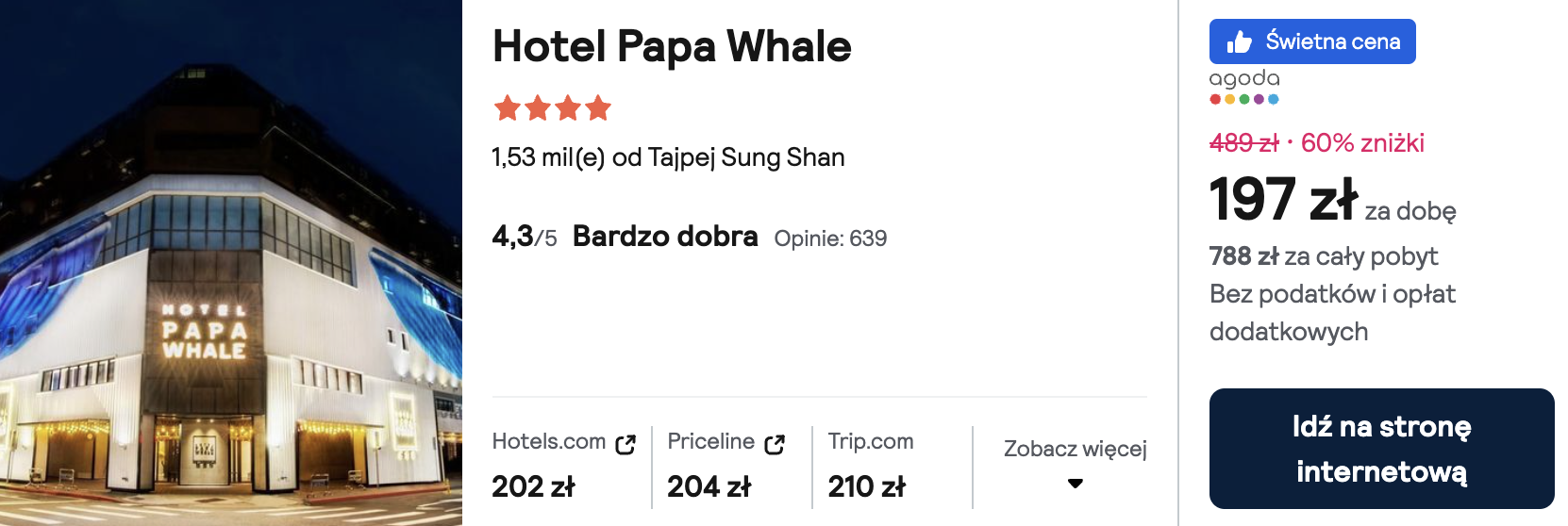This screenshot has height=526, width=1568.
Task: Select the Priceline 204 zł offer
Action: pyautogui.click(x=726, y=466)
